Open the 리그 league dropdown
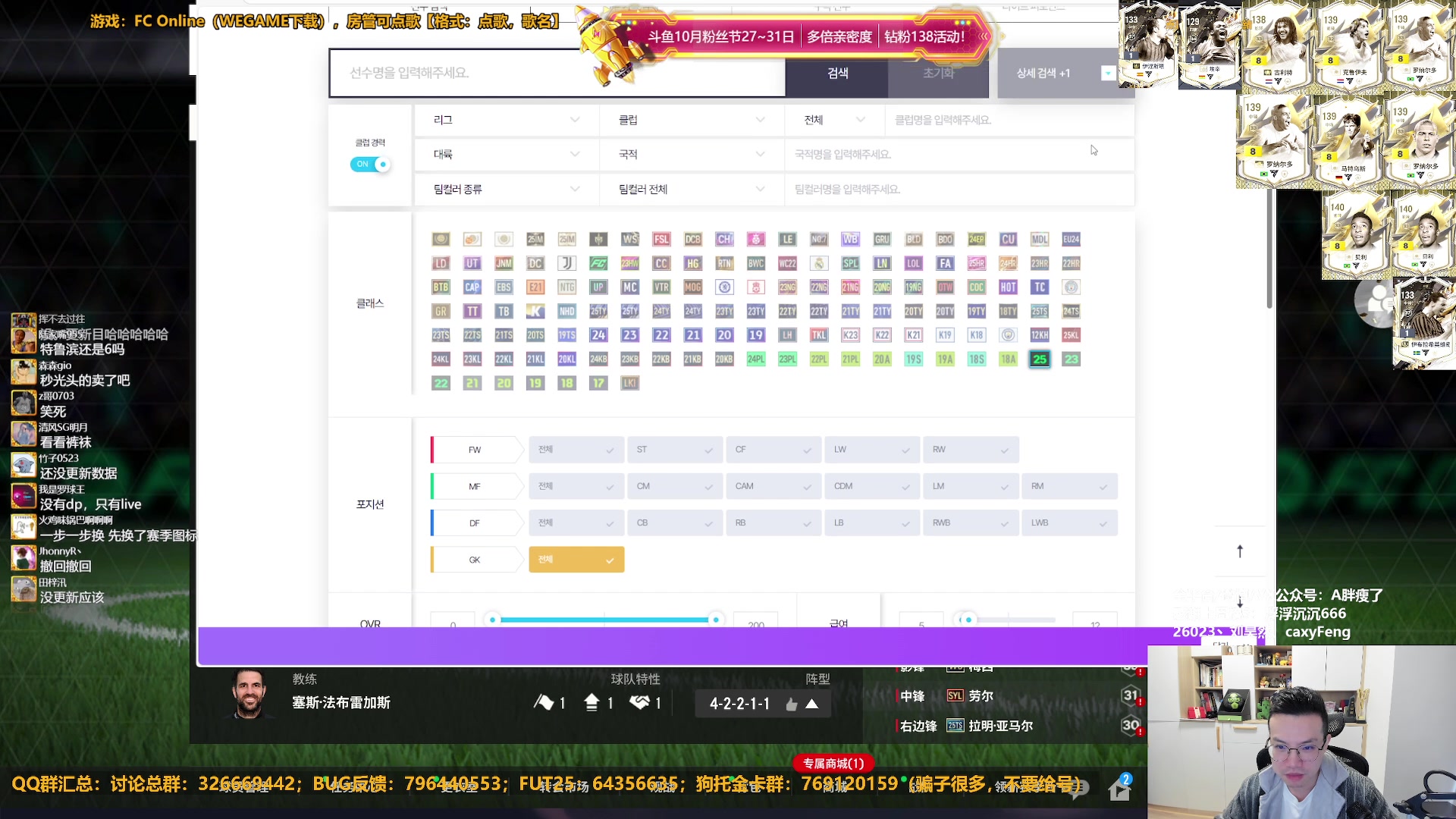The height and width of the screenshot is (819, 1456). pyautogui.click(x=506, y=120)
